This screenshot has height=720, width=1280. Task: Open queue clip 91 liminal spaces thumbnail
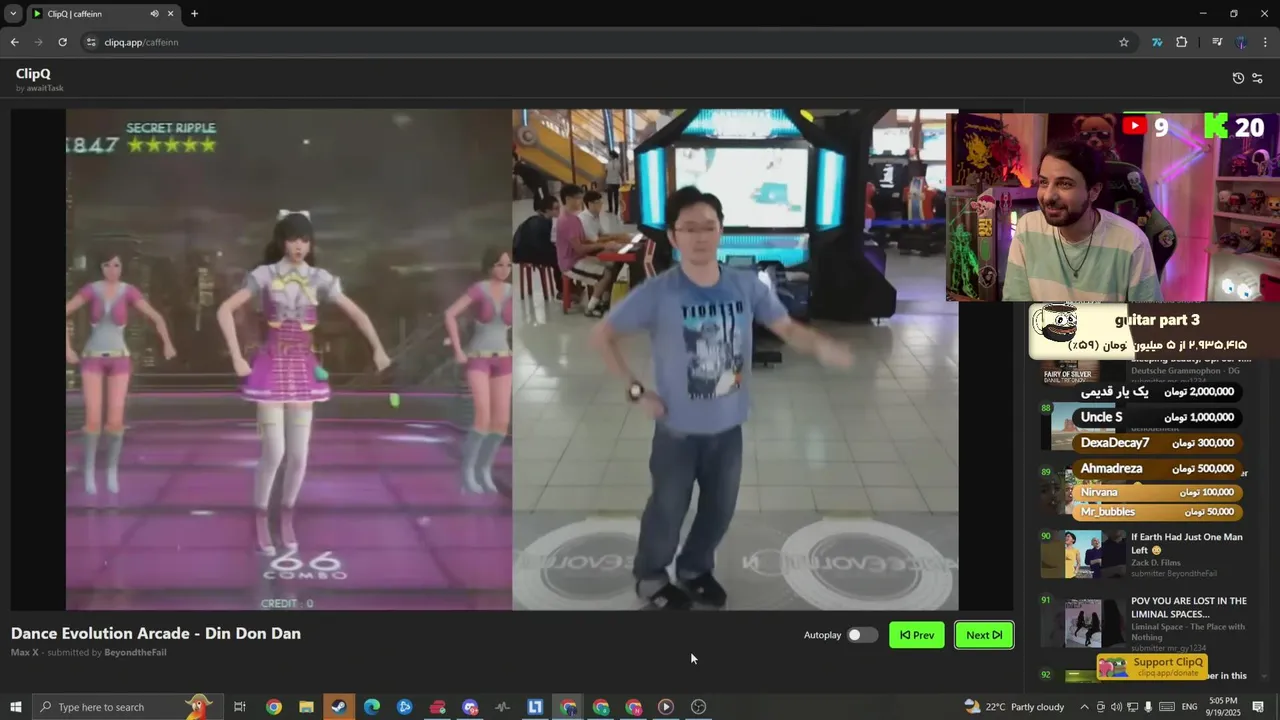(1084, 623)
